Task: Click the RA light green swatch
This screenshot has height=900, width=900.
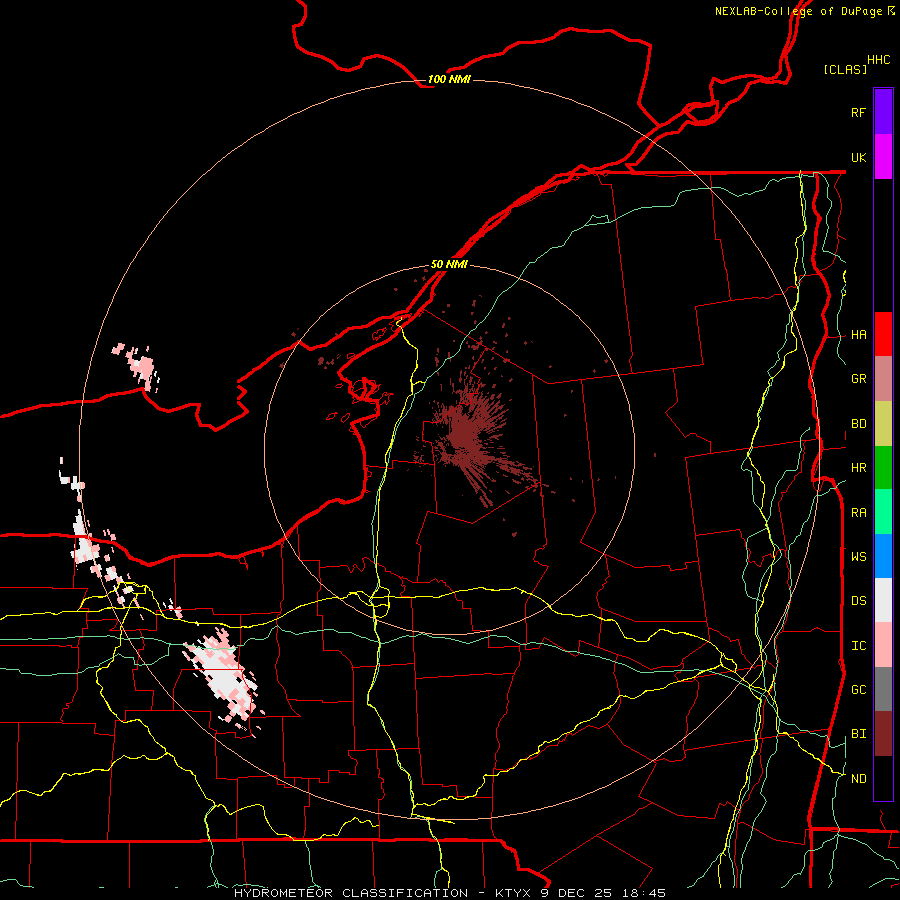Action: [883, 512]
